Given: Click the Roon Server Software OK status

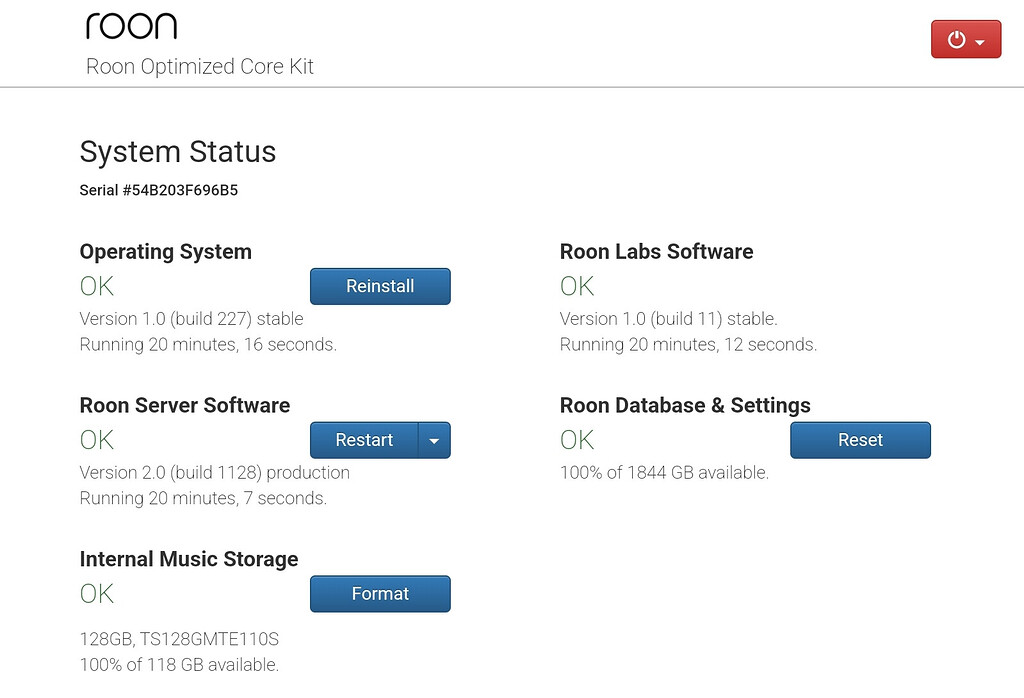Looking at the screenshot, I should tap(96, 440).
